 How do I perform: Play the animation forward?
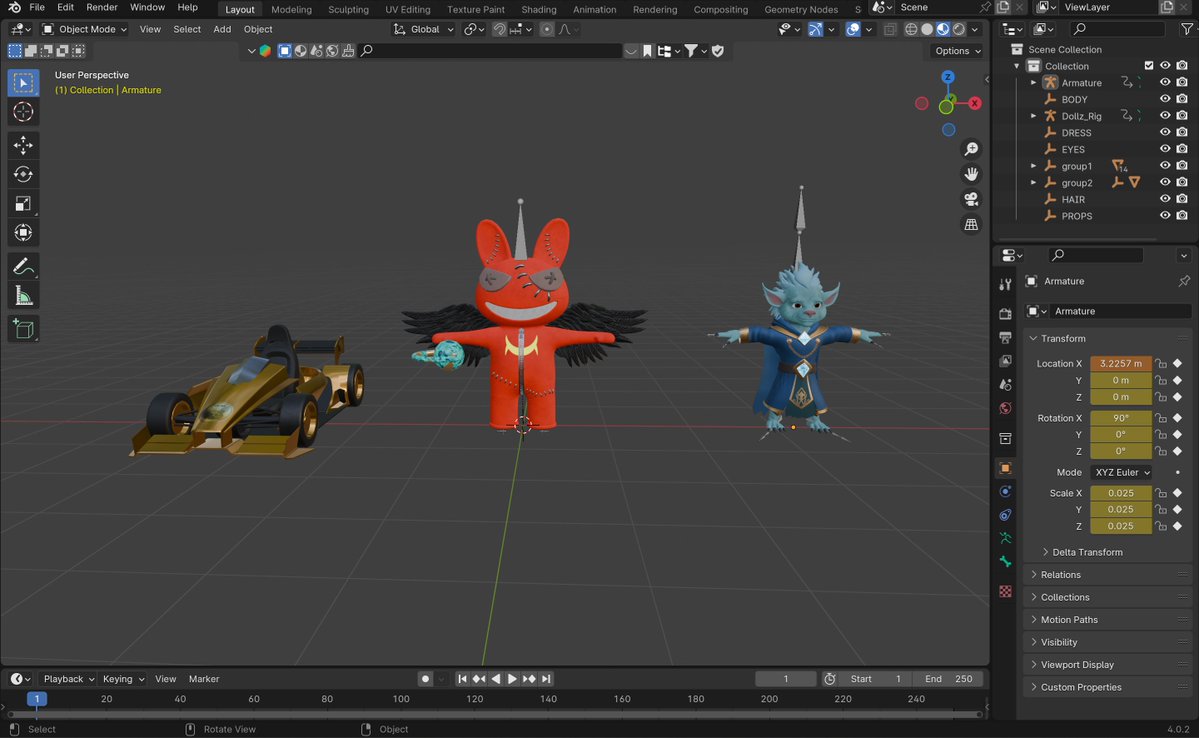(512, 679)
